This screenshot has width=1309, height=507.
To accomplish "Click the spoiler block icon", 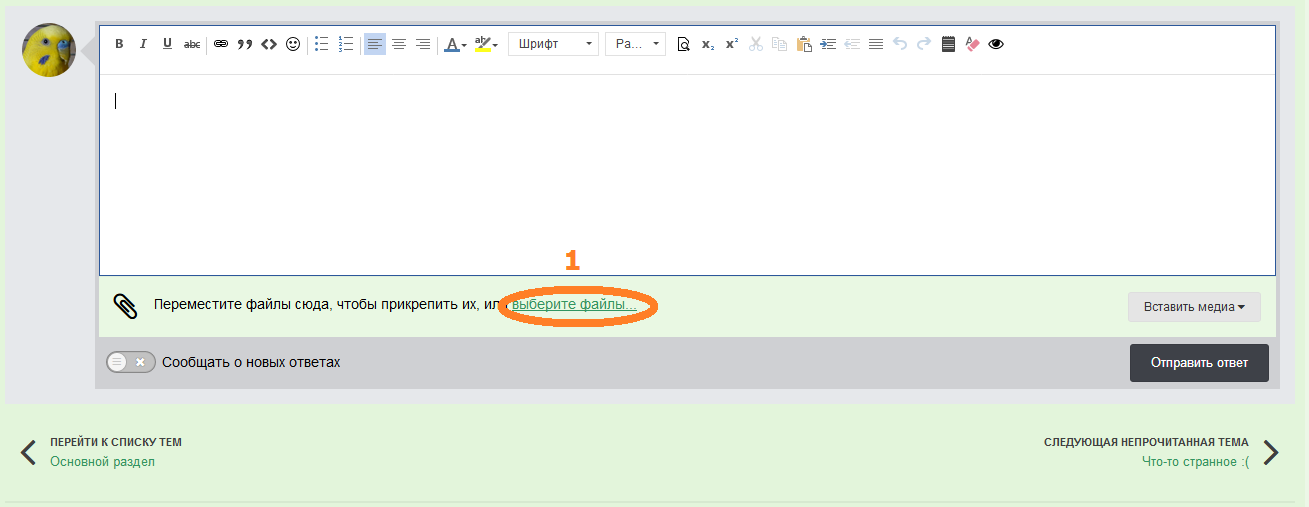I will [948, 44].
